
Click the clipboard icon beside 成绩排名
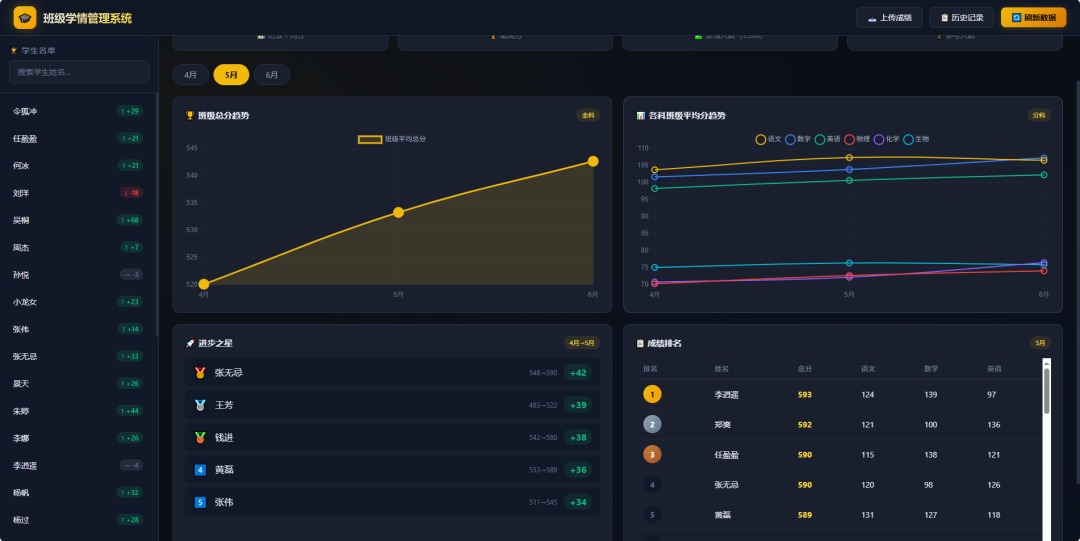[x=641, y=343]
